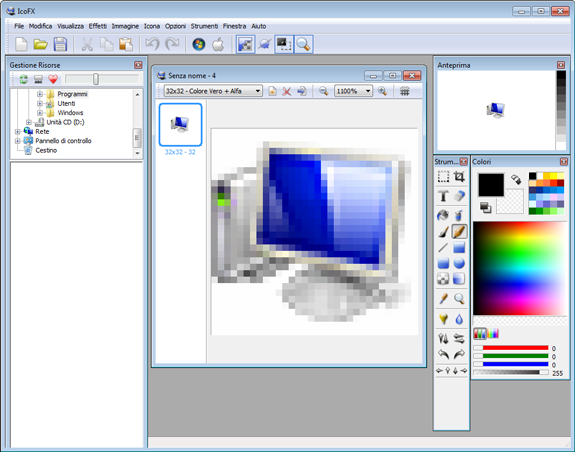Select the rounded rectangle tool
Screen dimensions: 575x452
[x=443, y=263]
